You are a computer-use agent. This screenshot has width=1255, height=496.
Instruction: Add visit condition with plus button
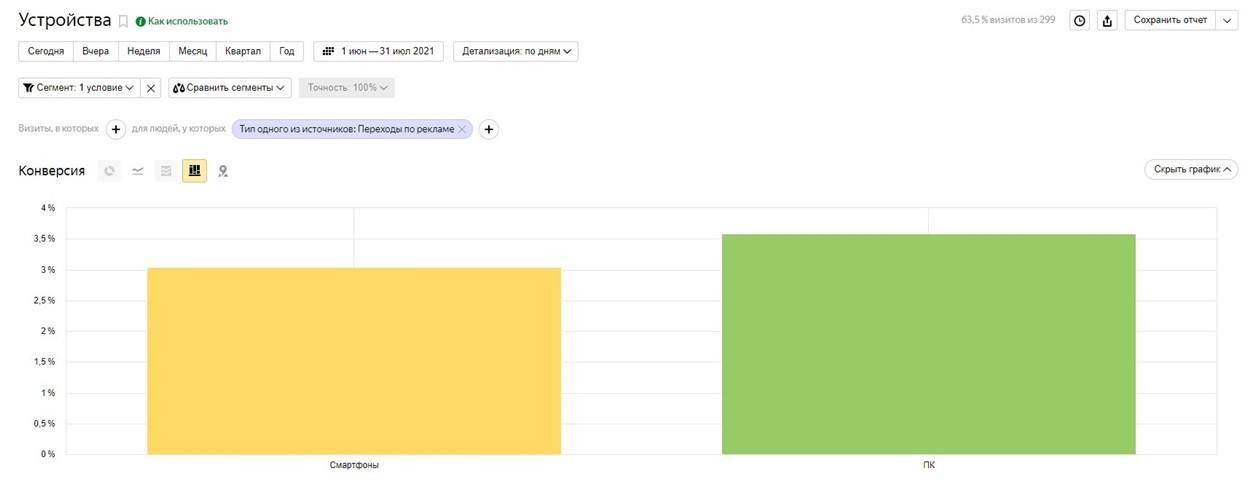pyautogui.click(x=115, y=129)
